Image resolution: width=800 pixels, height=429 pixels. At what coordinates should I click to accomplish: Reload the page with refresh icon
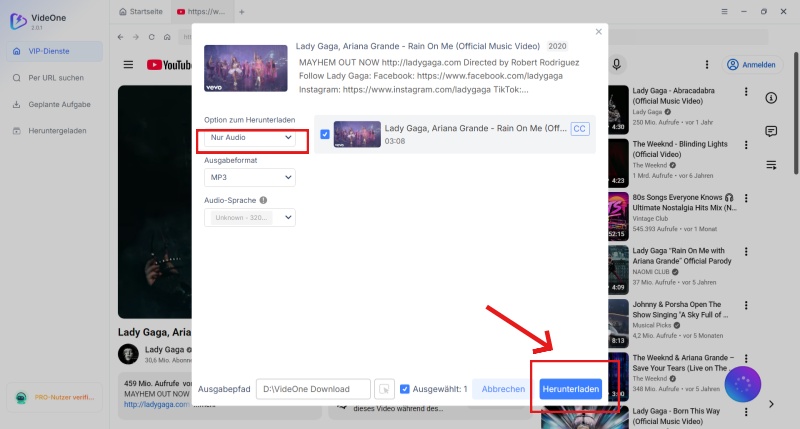(152, 37)
